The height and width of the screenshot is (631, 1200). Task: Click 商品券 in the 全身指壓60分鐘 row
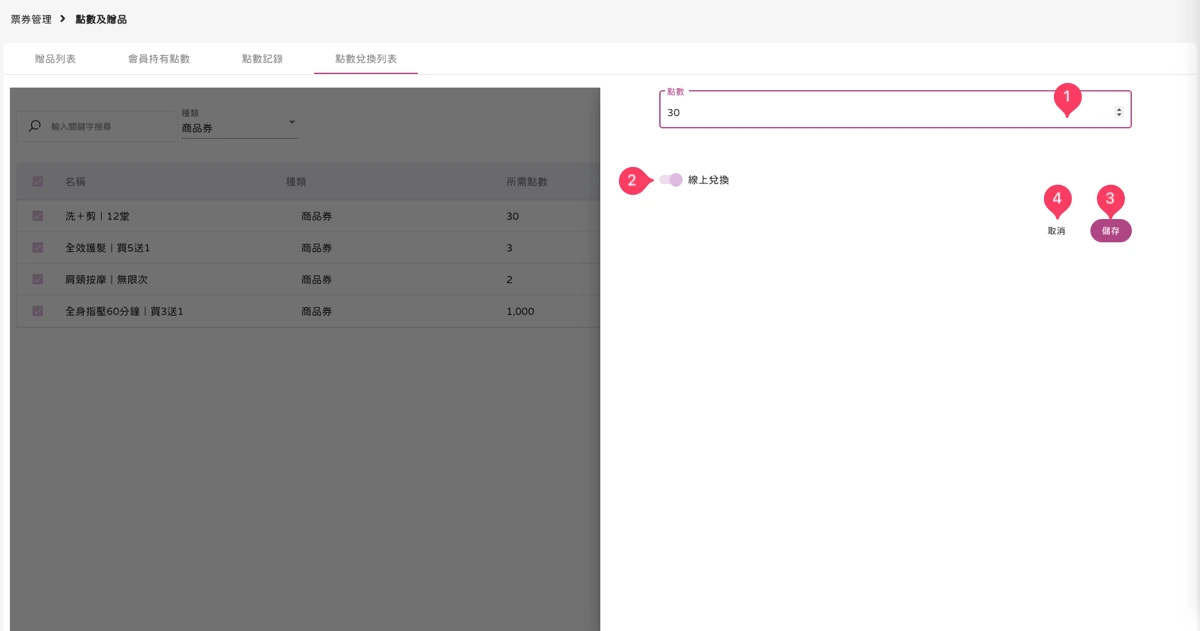pyautogui.click(x=316, y=311)
